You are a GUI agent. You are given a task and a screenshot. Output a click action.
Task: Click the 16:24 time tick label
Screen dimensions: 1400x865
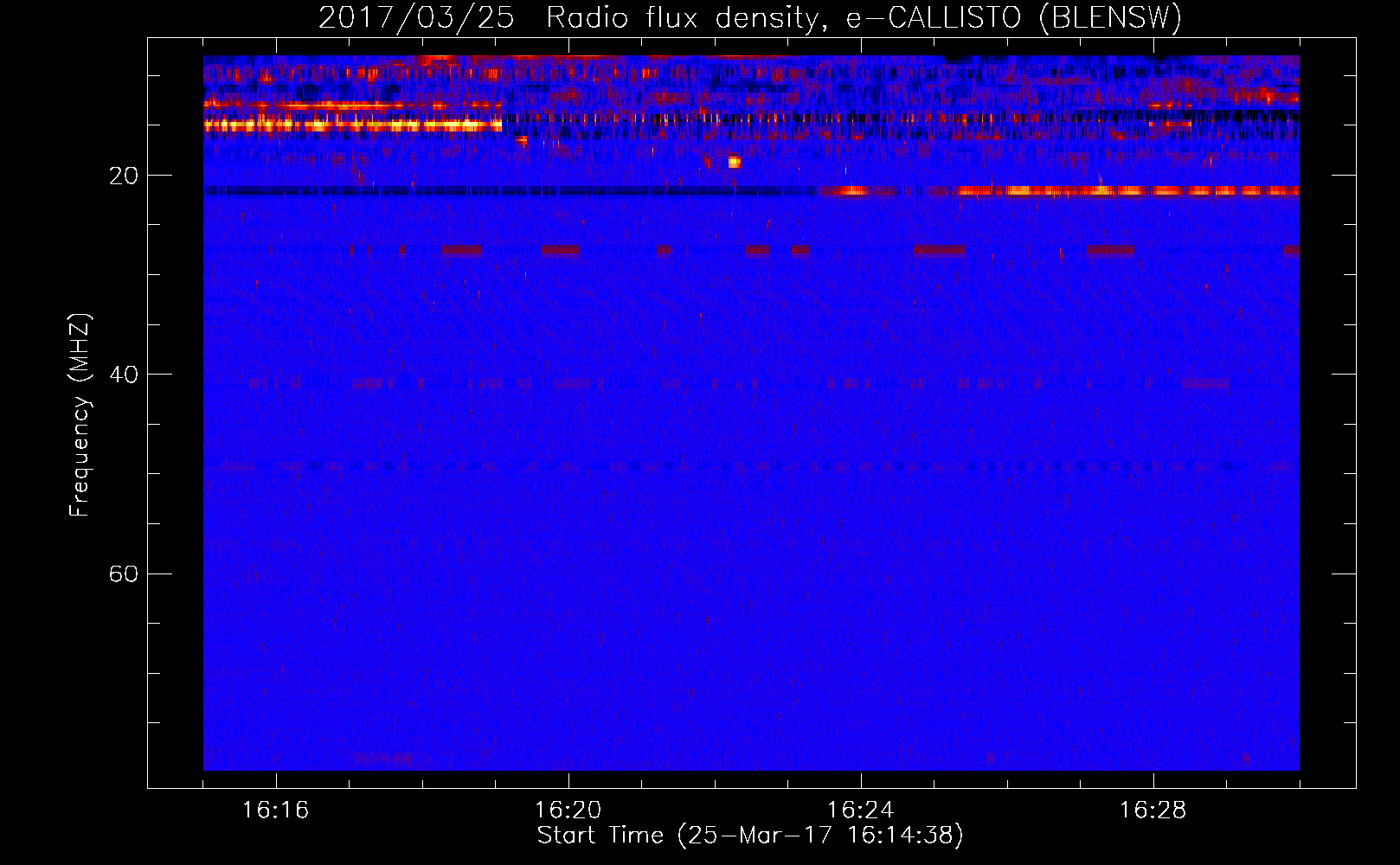[860, 811]
